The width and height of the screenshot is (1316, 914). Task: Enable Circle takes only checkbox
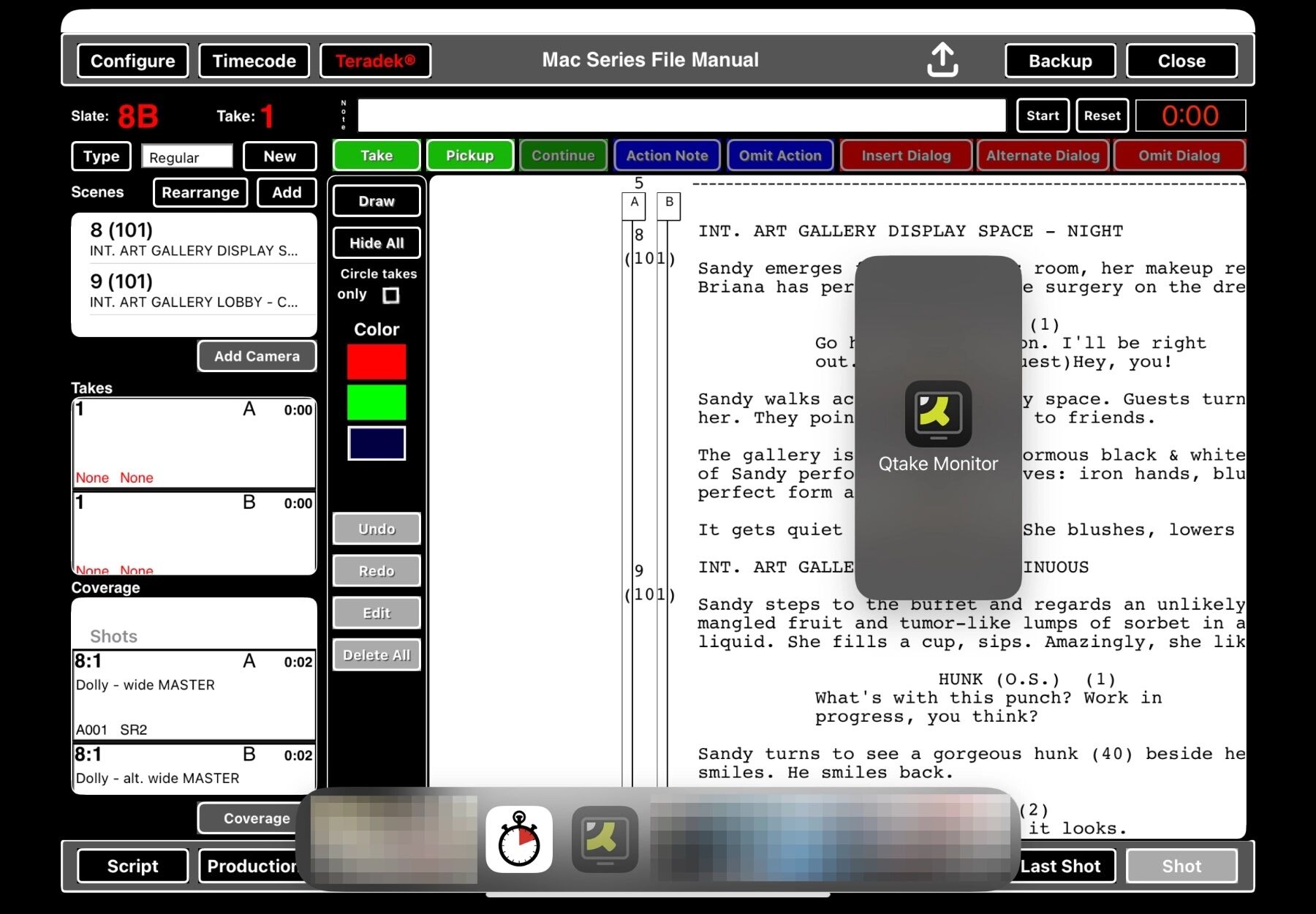(391, 295)
